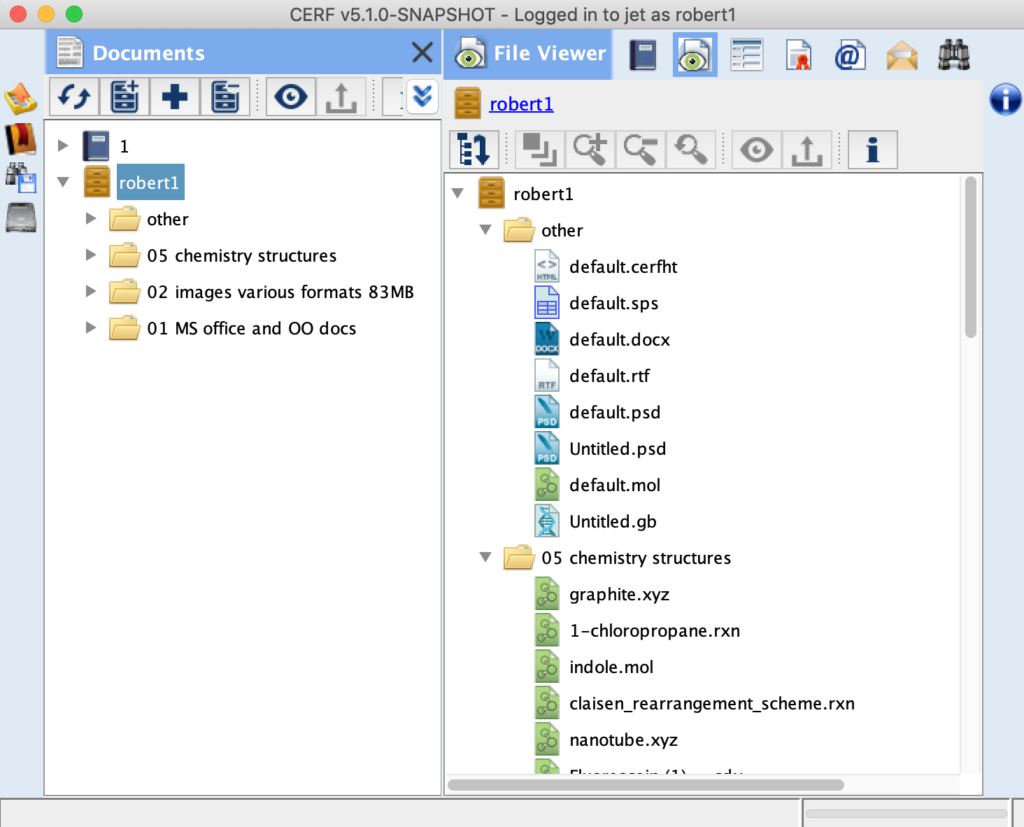The width and height of the screenshot is (1024, 827).
Task: Click the horizontal scrollbar in File Viewer
Action: [646, 785]
